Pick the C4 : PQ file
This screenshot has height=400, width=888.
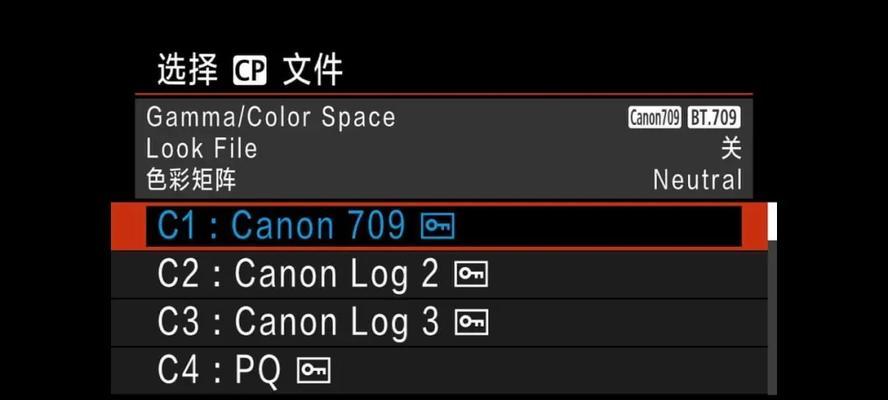[439, 371]
